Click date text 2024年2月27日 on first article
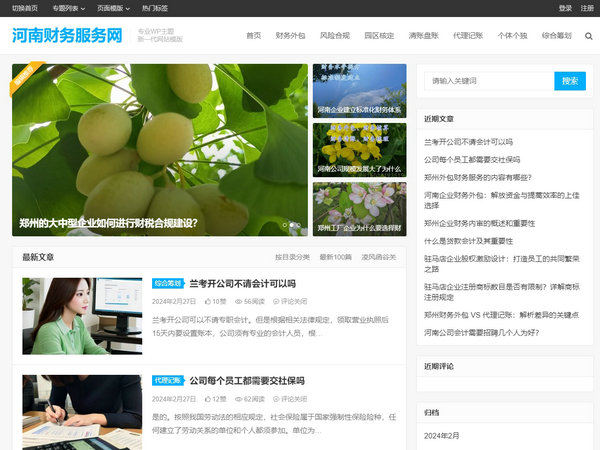The image size is (600, 450). [174, 302]
